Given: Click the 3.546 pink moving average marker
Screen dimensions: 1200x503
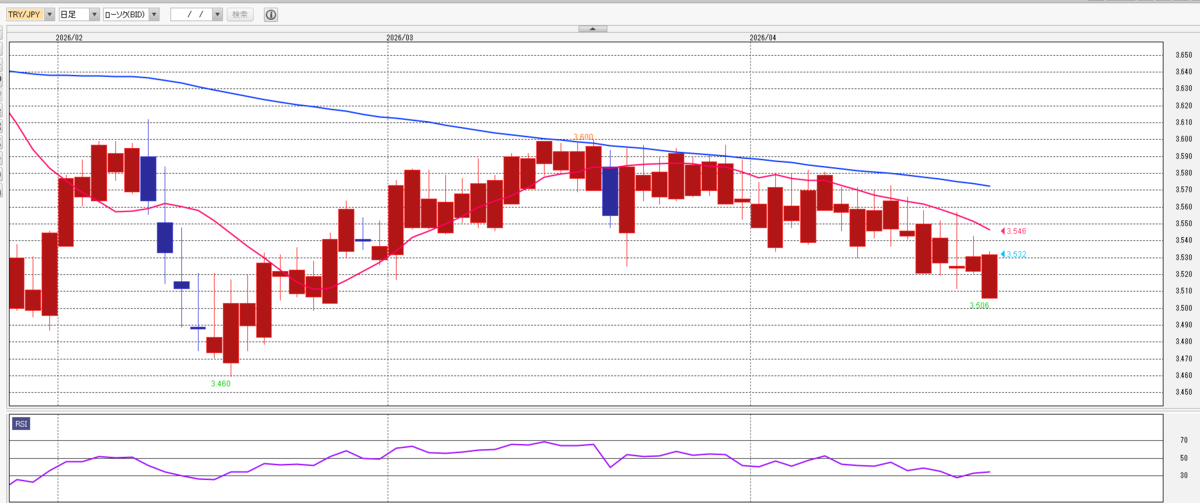Looking at the screenshot, I should click(1014, 231).
